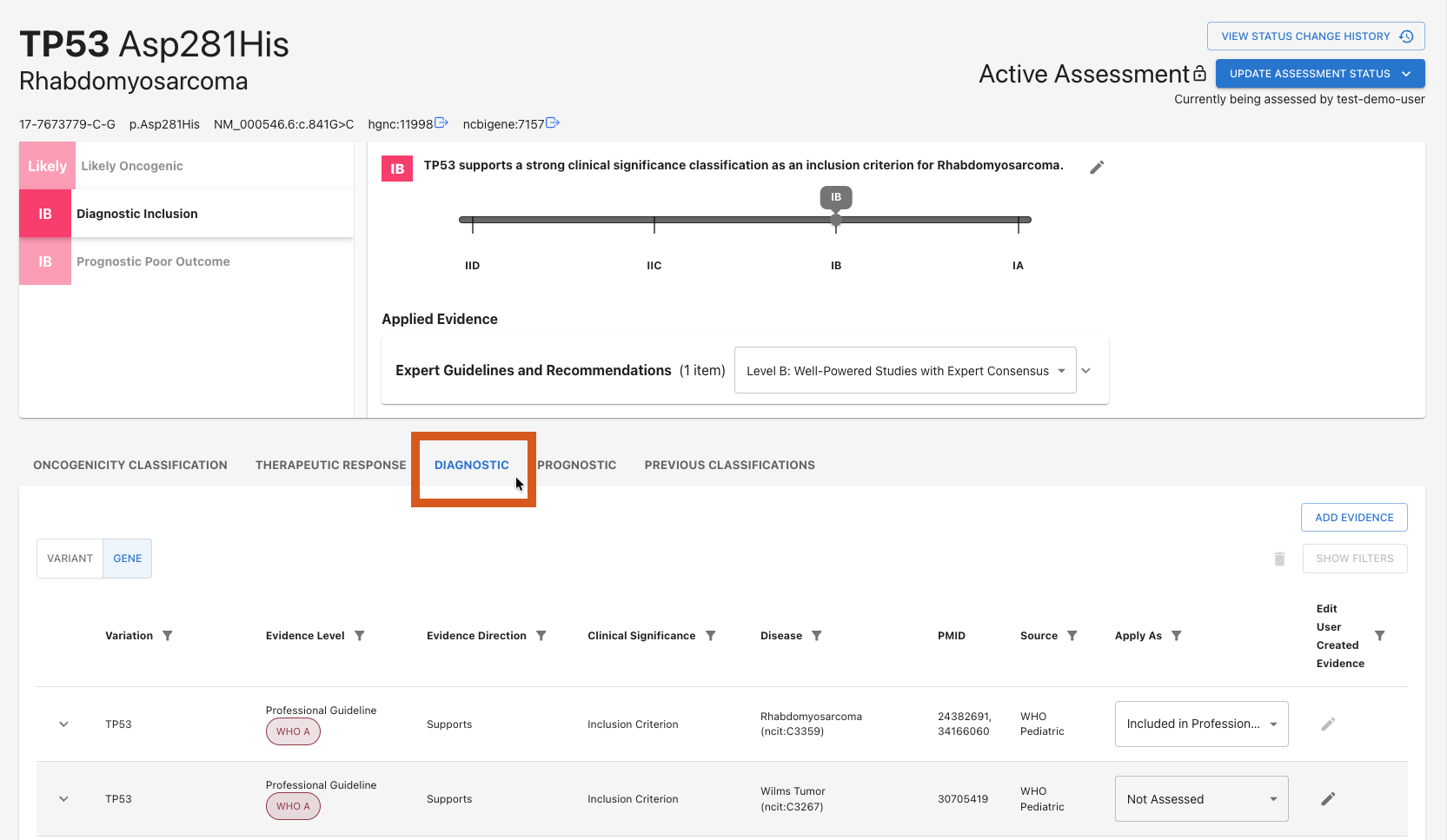Open the ncbigene:7157 external link icon
Screen dimensions: 1447x840
[553, 123]
